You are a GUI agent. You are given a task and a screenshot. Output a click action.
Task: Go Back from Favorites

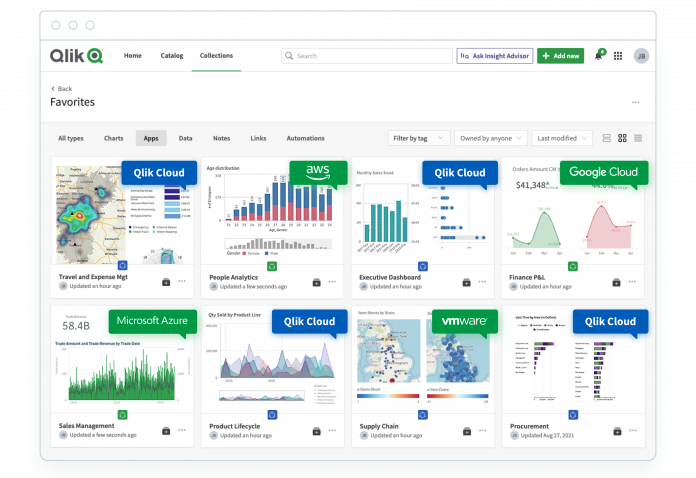tap(61, 89)
